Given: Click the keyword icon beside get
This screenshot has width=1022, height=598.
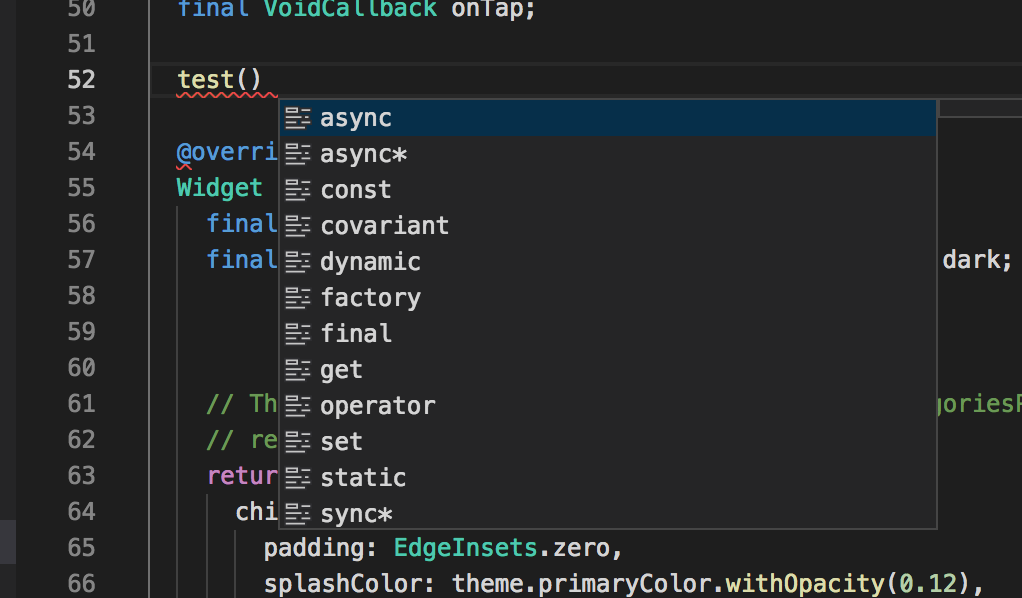Looking at the screenshot, I should click(298, 370).
